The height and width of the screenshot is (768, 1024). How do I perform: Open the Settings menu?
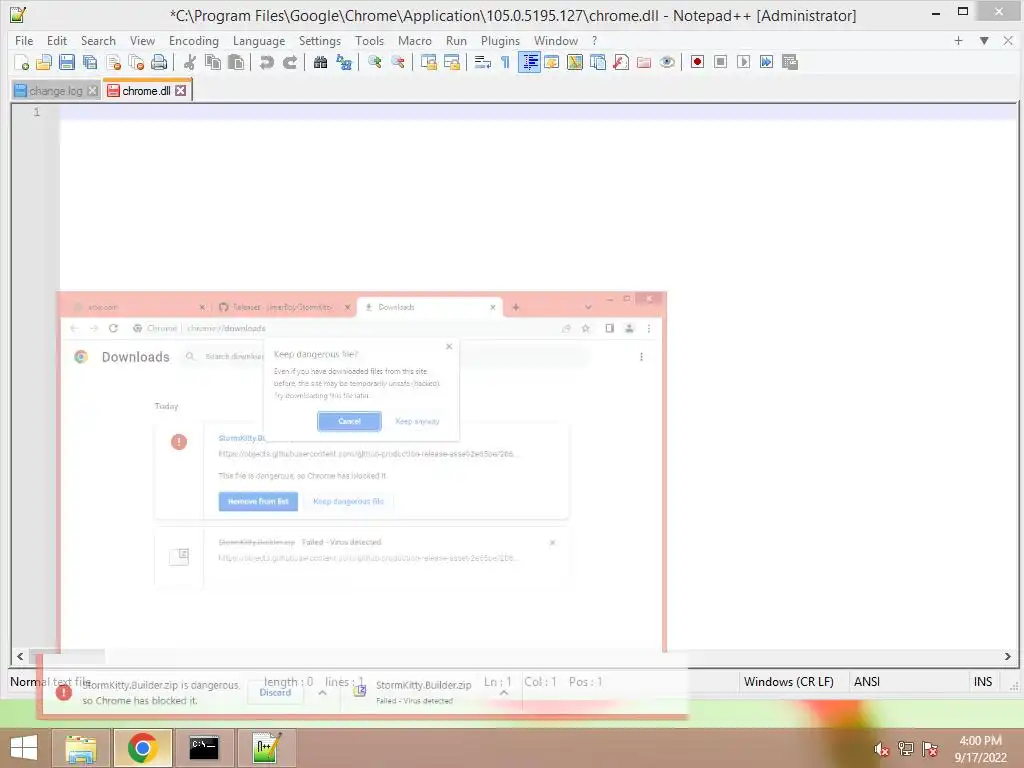[x=319, y=40]
